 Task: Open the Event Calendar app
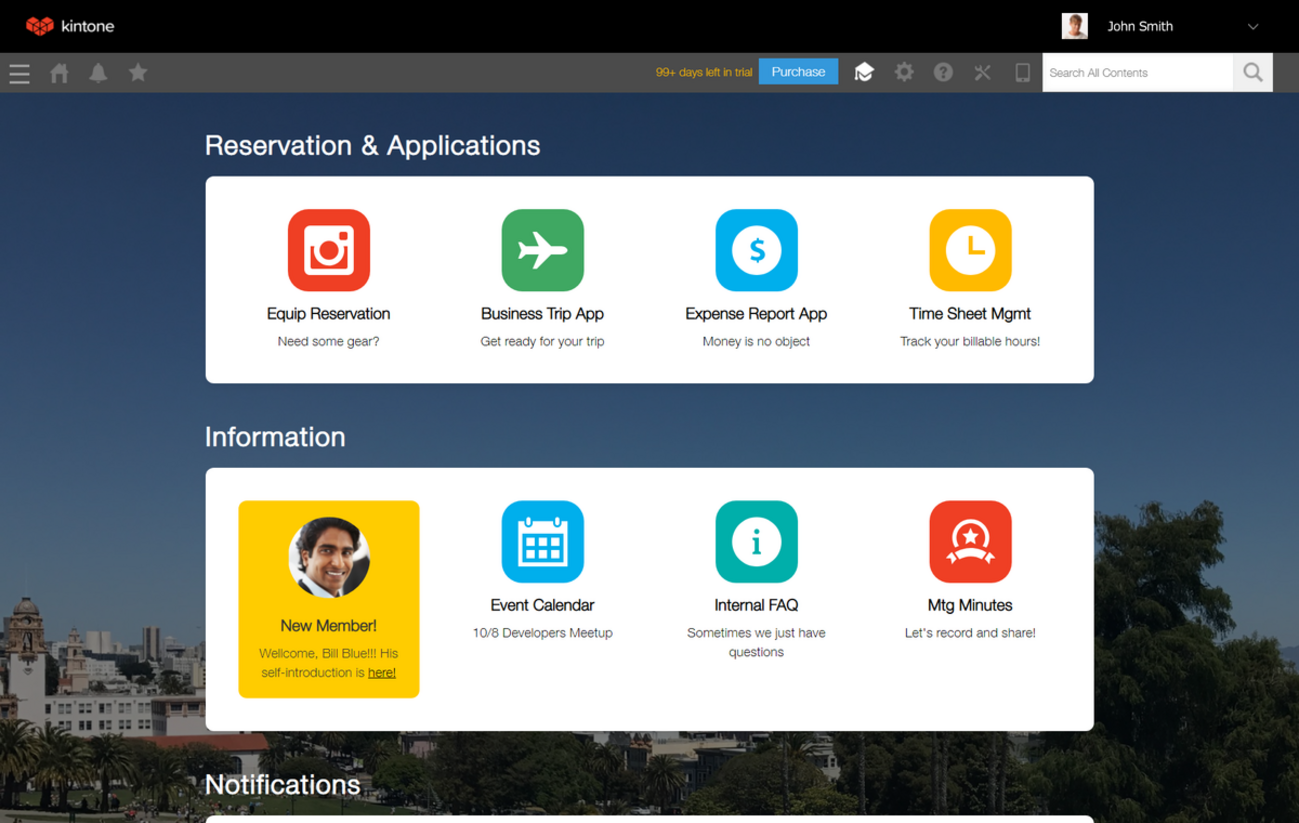coord(542,542)
